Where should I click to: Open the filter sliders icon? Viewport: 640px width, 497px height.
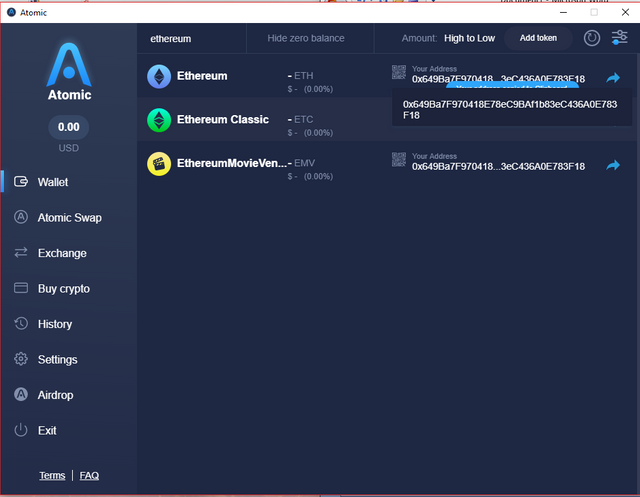[619, 38]
